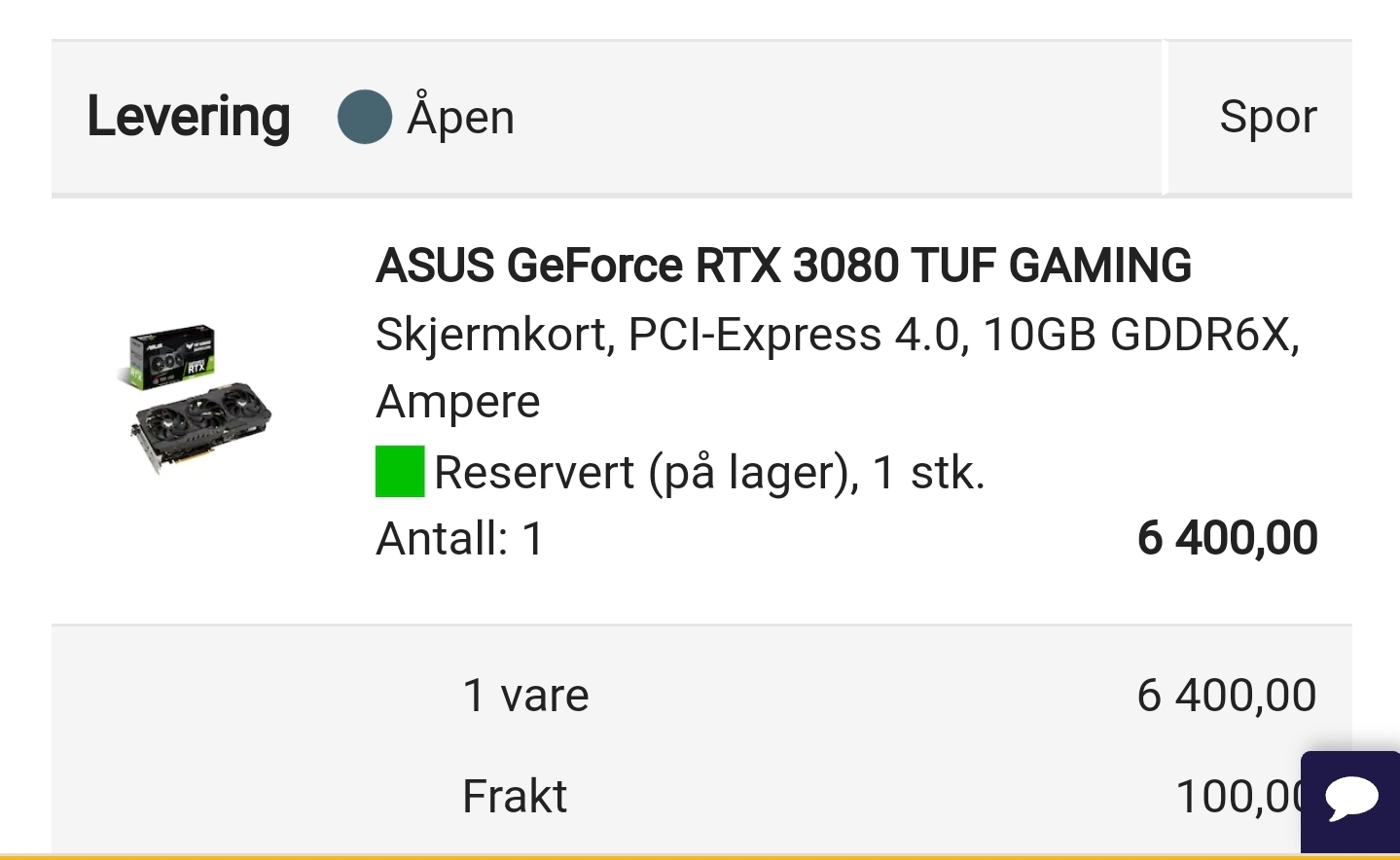
Task: Click the bold item price 6 400,00
Action: point(1227,539)
